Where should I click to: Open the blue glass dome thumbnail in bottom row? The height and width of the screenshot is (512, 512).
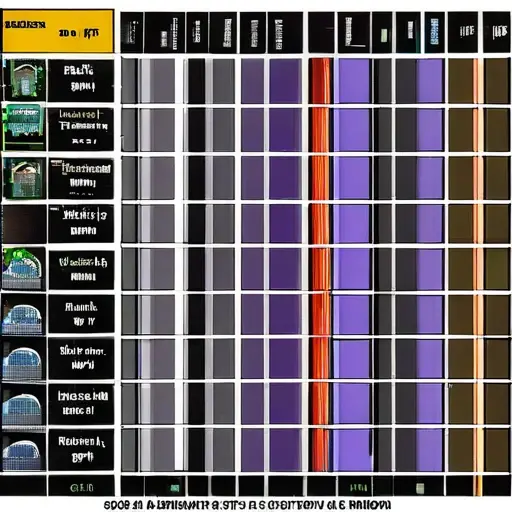[23, 451]
